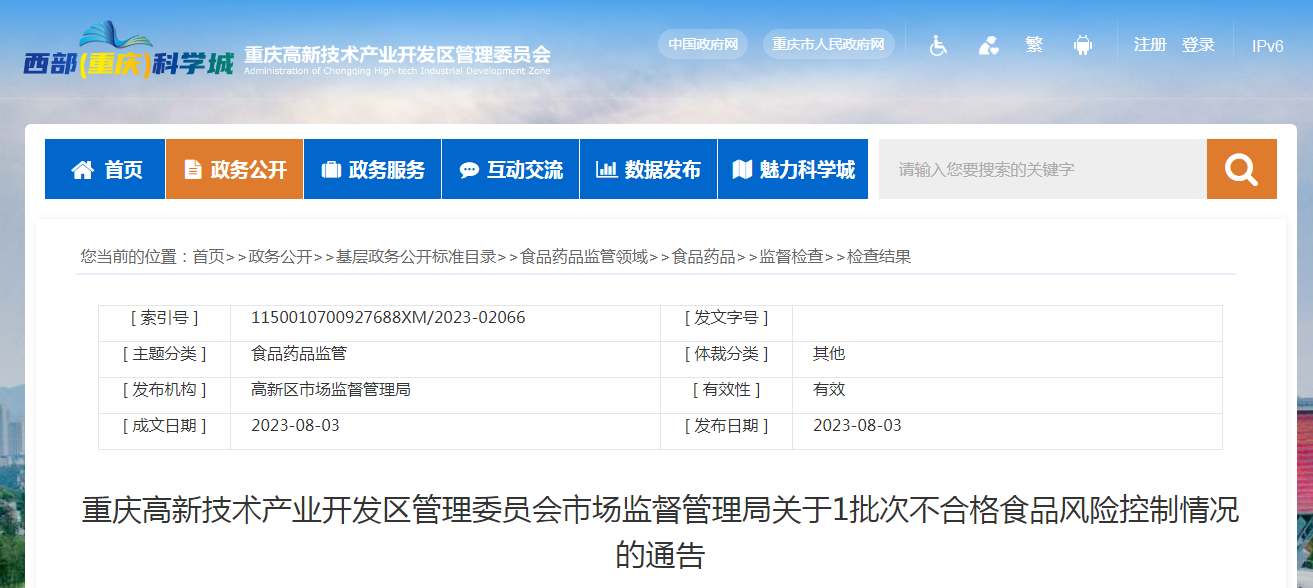Image resolution: width=1313 pixels, height=588 pixels.
Task: Open 中国政府网 link
Action: pos(703,45)
